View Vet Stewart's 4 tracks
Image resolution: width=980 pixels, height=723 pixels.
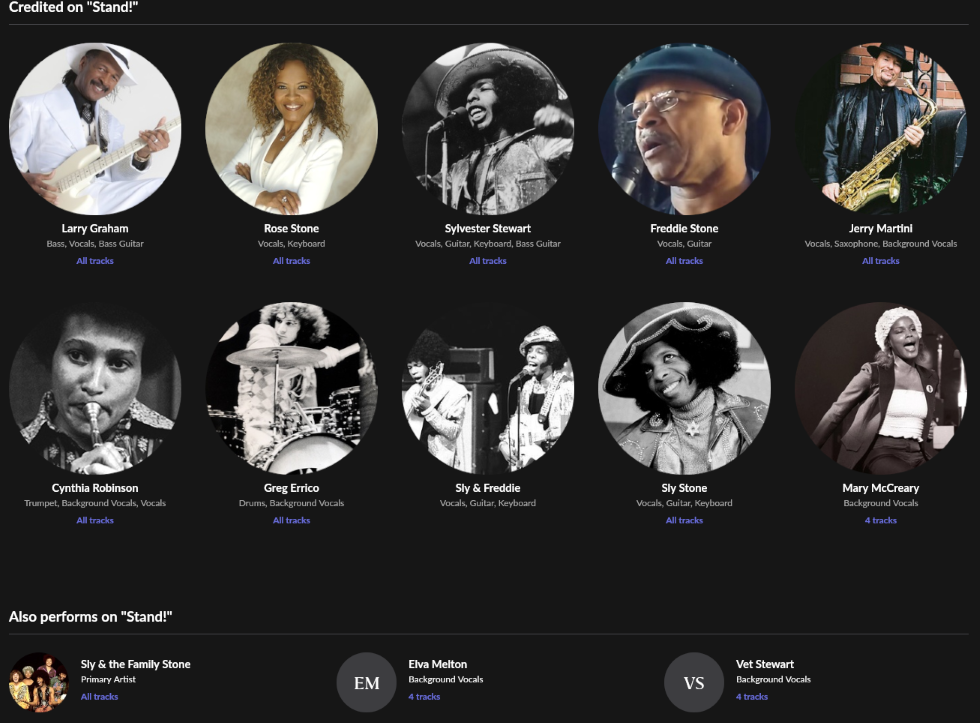click(x=752, y=697)
